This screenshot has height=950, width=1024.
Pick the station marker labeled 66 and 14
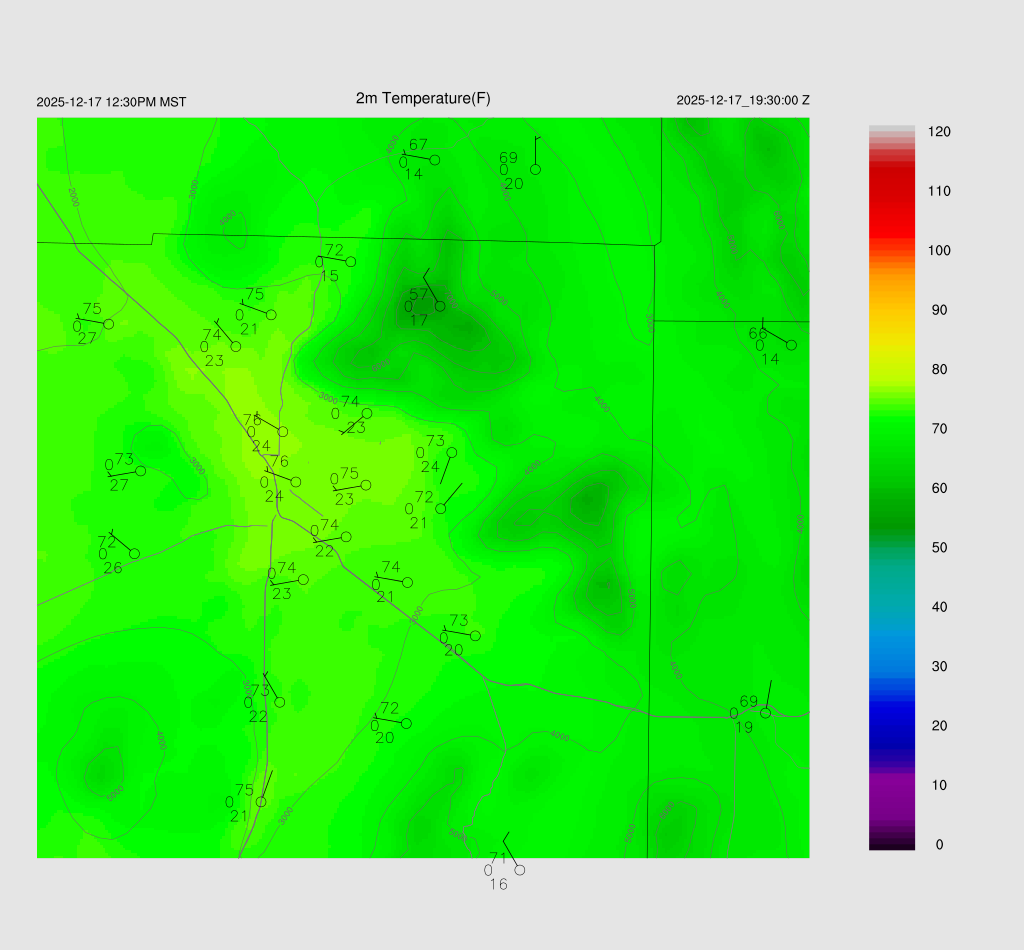[791, 345]
